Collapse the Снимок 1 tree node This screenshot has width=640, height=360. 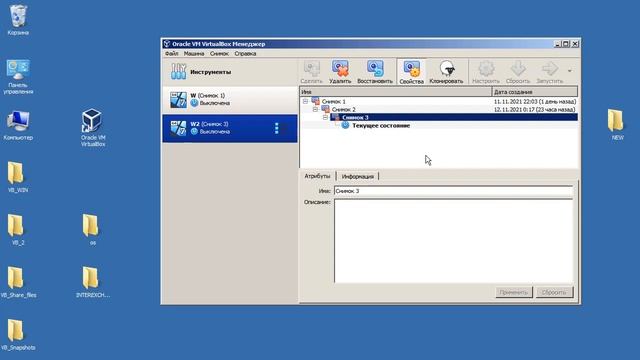coord(305,101)
